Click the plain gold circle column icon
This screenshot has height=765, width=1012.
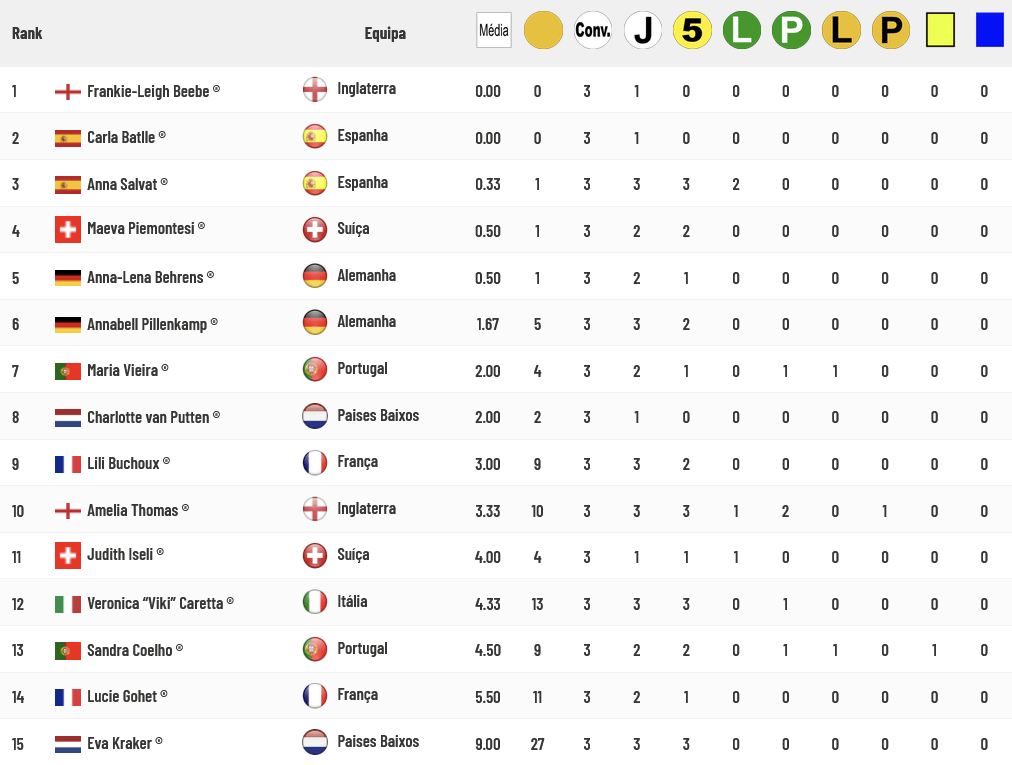click(x=543, y=30)
